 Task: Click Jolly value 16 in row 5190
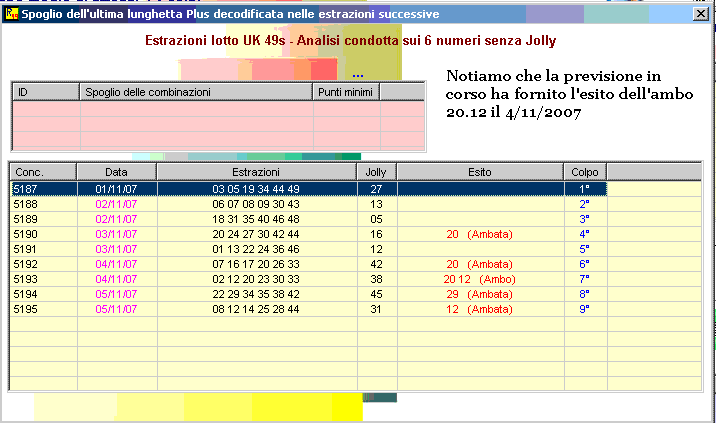376,234
